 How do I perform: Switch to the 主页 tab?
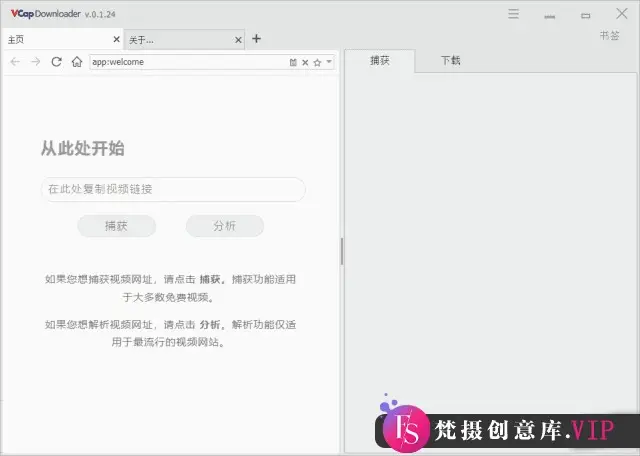pos(61,40)
